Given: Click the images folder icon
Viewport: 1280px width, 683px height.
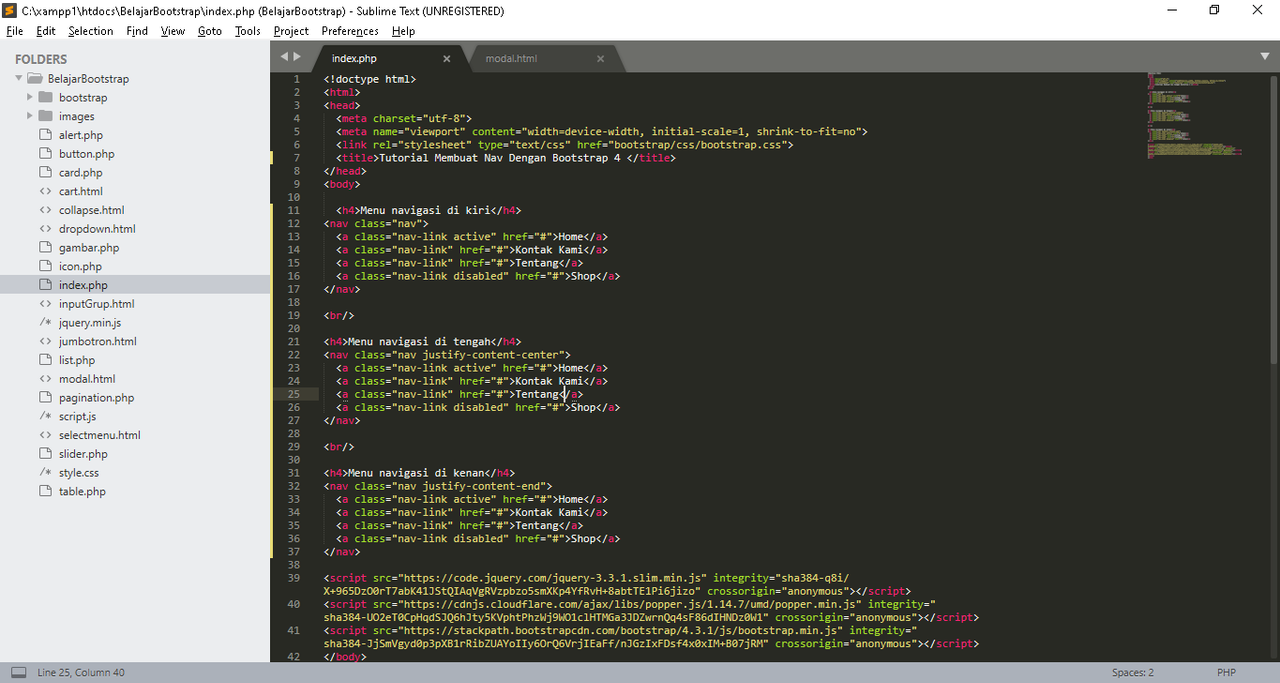Looking at the screenshot, I should [x=45, y=116].
